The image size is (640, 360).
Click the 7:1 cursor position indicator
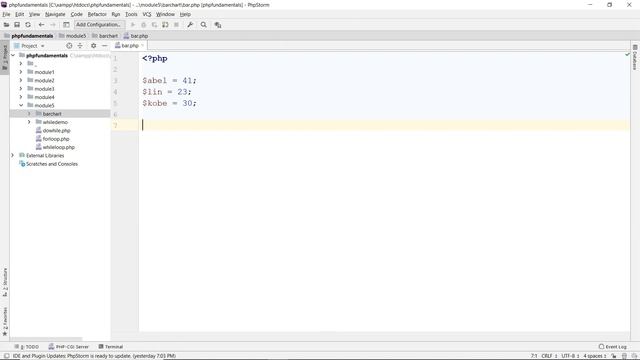pos(534,356)
